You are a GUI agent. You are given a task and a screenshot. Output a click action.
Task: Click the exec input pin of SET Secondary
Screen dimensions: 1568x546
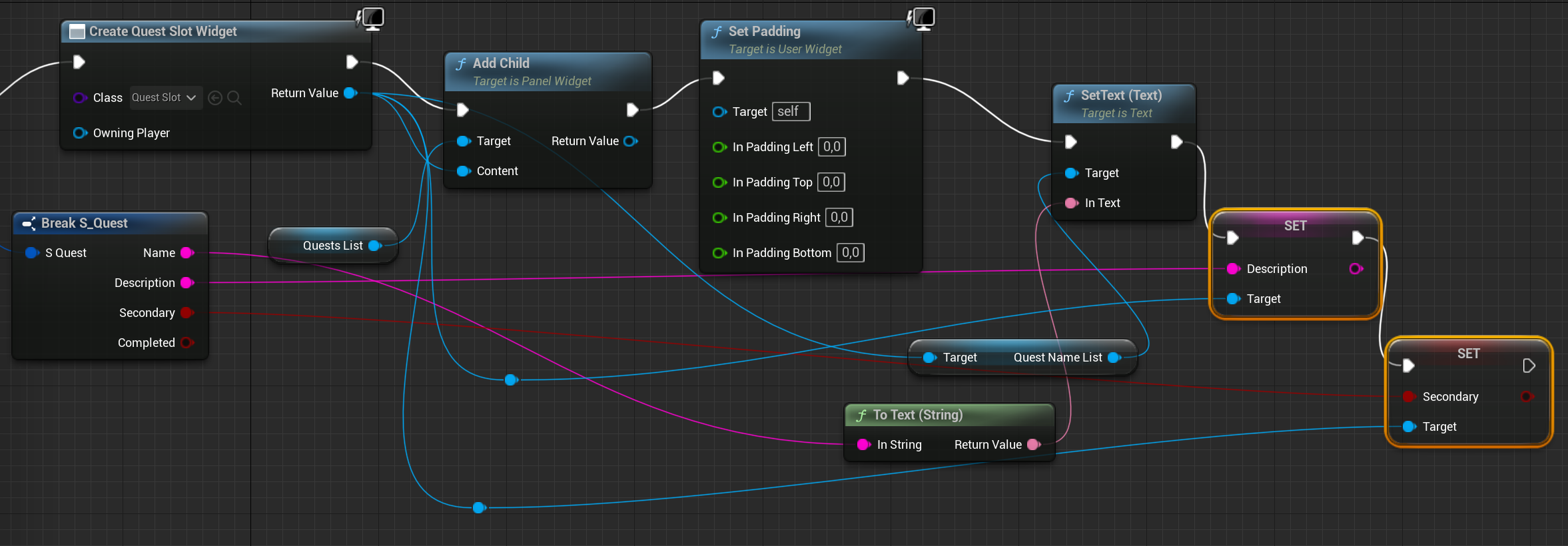point(1409,366)
